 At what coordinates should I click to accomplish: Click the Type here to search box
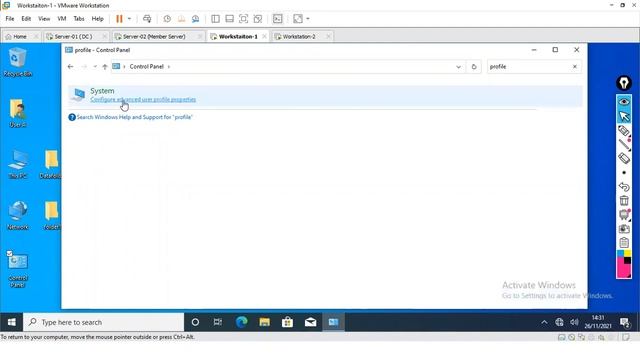click(x=104, y=322)
